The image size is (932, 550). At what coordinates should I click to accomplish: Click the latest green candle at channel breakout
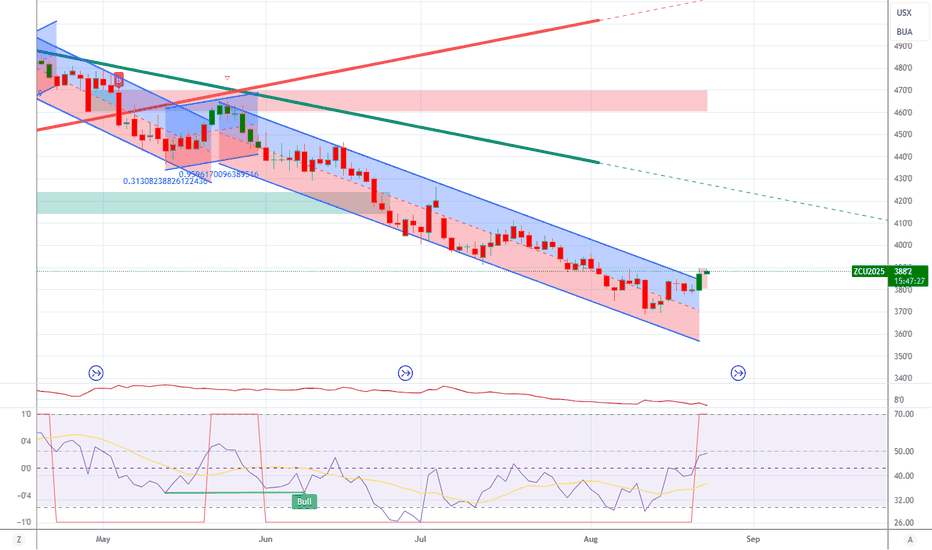(x=700, y=281)
